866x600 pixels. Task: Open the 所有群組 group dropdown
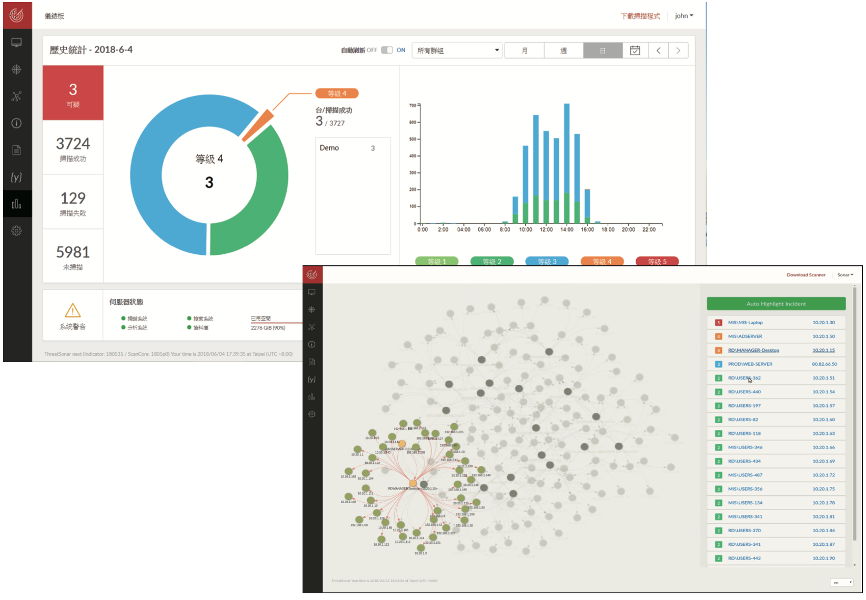[x=457, y=50]
